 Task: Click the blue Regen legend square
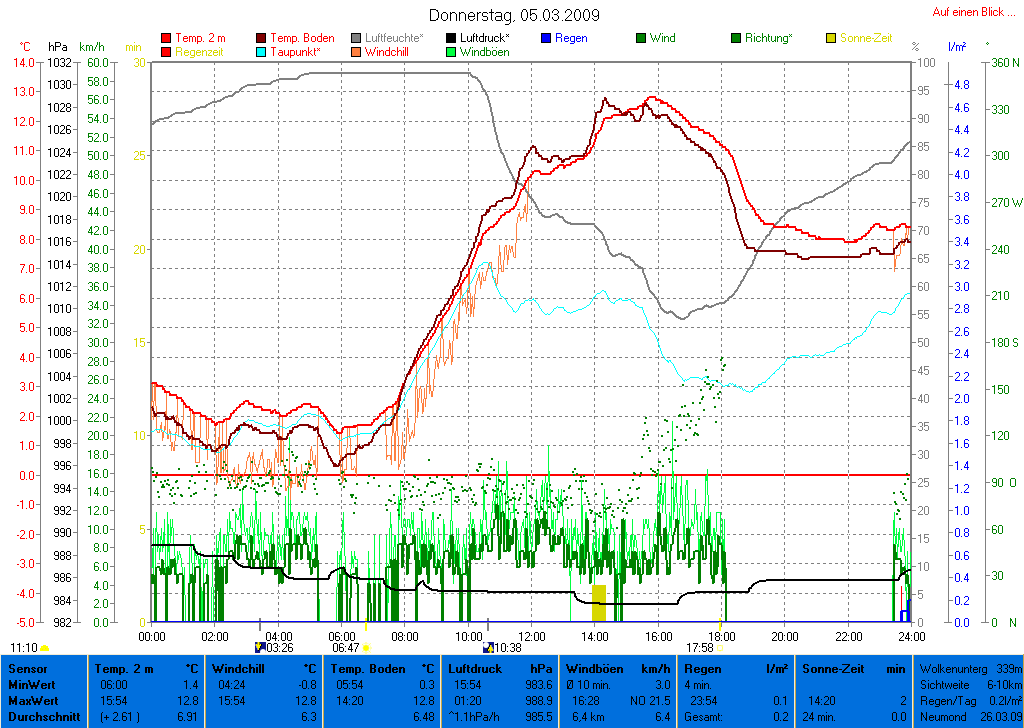[546, 38]
